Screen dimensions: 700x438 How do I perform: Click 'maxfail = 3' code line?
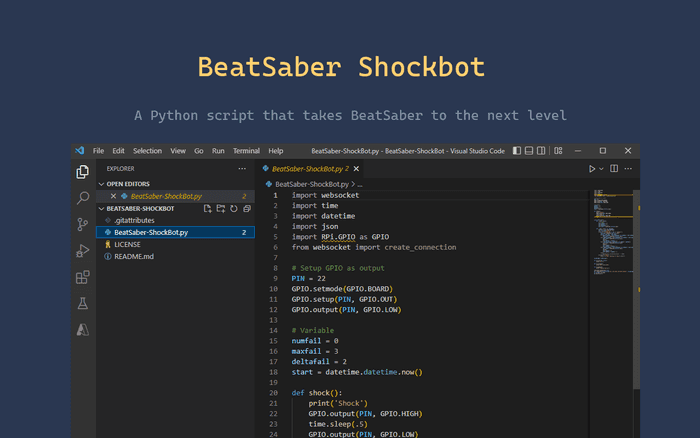[315, 351]
